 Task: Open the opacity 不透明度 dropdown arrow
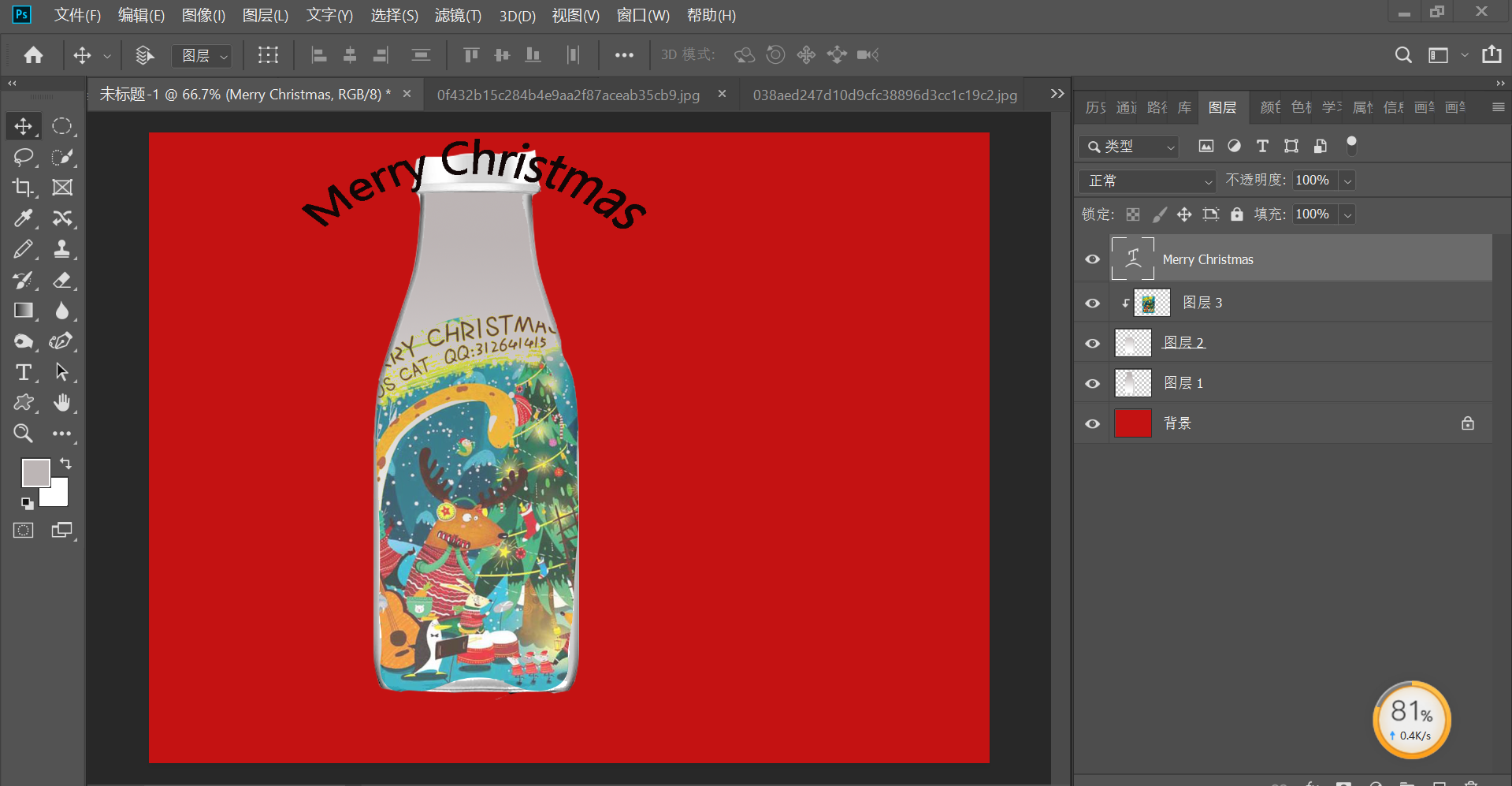click(x=1347, y=181)
